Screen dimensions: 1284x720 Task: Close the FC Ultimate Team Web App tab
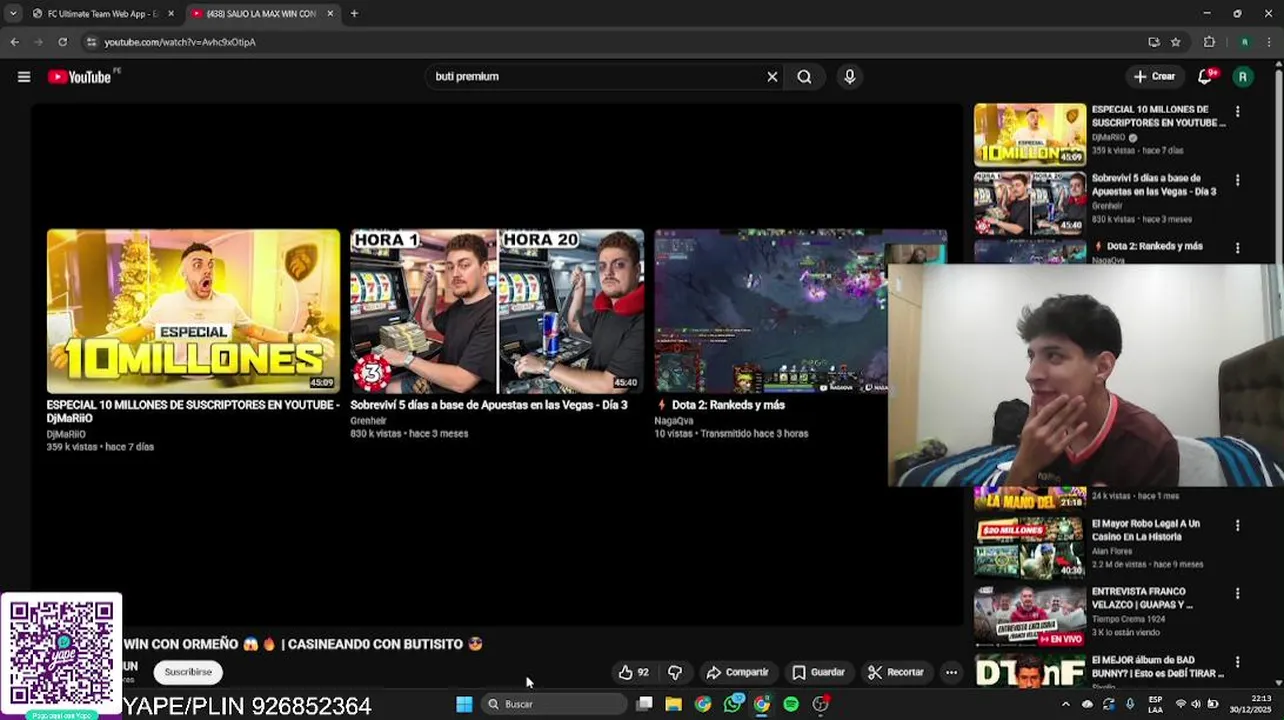pos(171,14)
